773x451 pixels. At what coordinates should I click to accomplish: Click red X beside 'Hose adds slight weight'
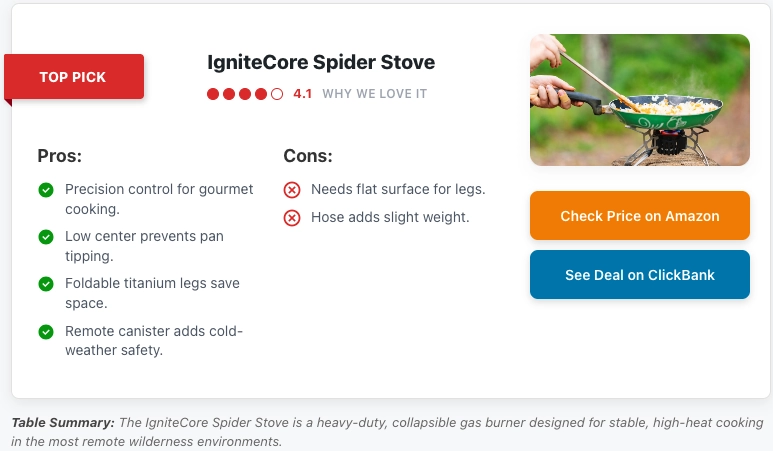pos(292,217)
